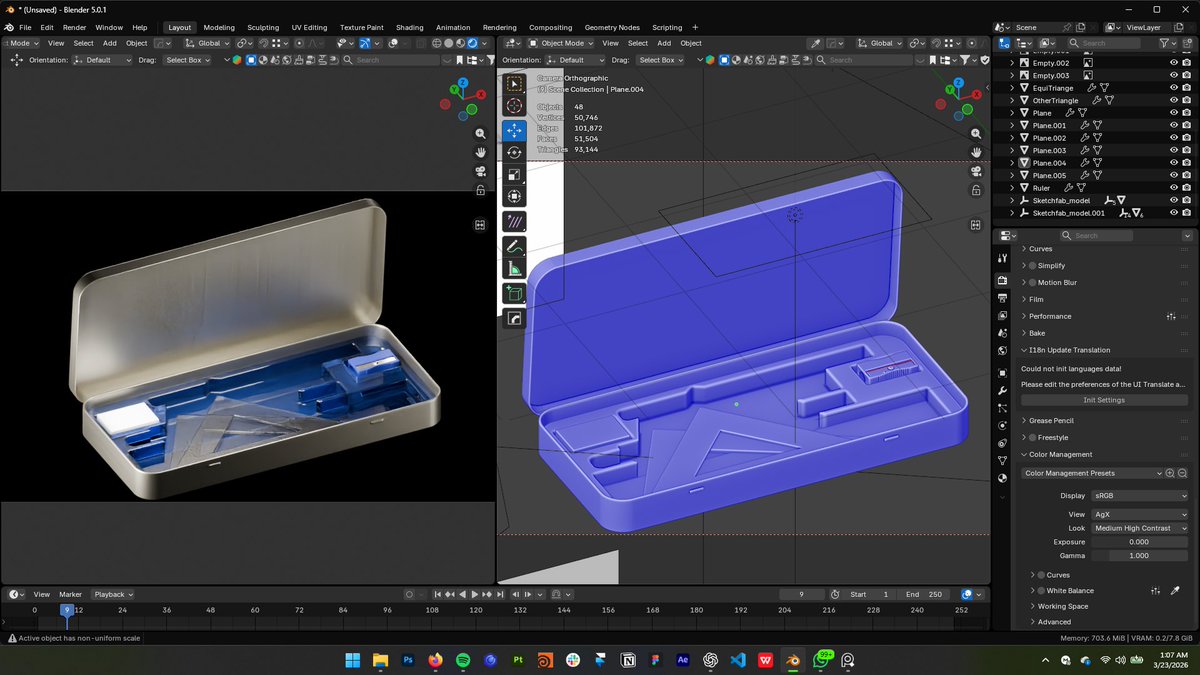The height and width of the screenshot is (675, 1200).
Task: Open Visual Studio Code from the taskbar
Action: tap(738, 660)
